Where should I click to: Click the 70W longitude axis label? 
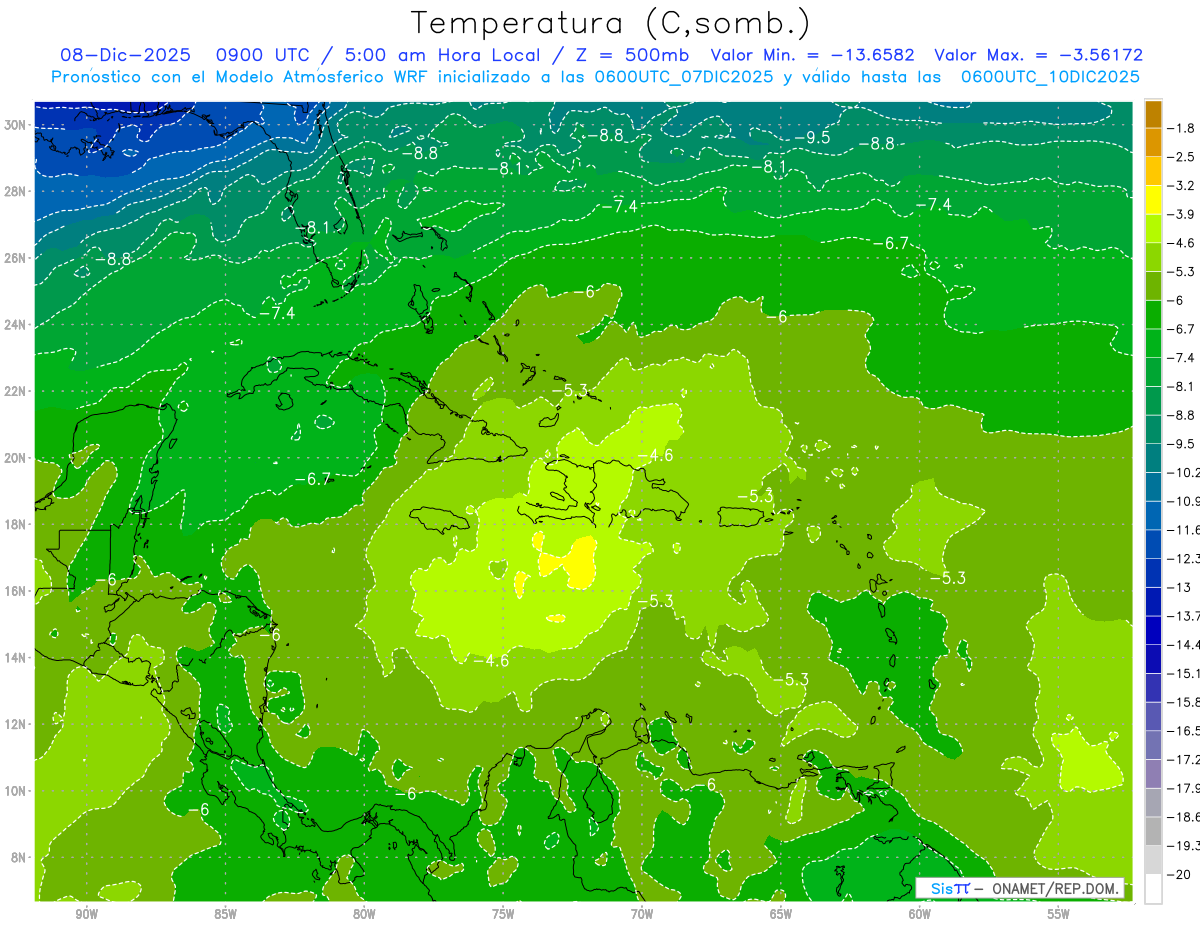pos(642,914)
